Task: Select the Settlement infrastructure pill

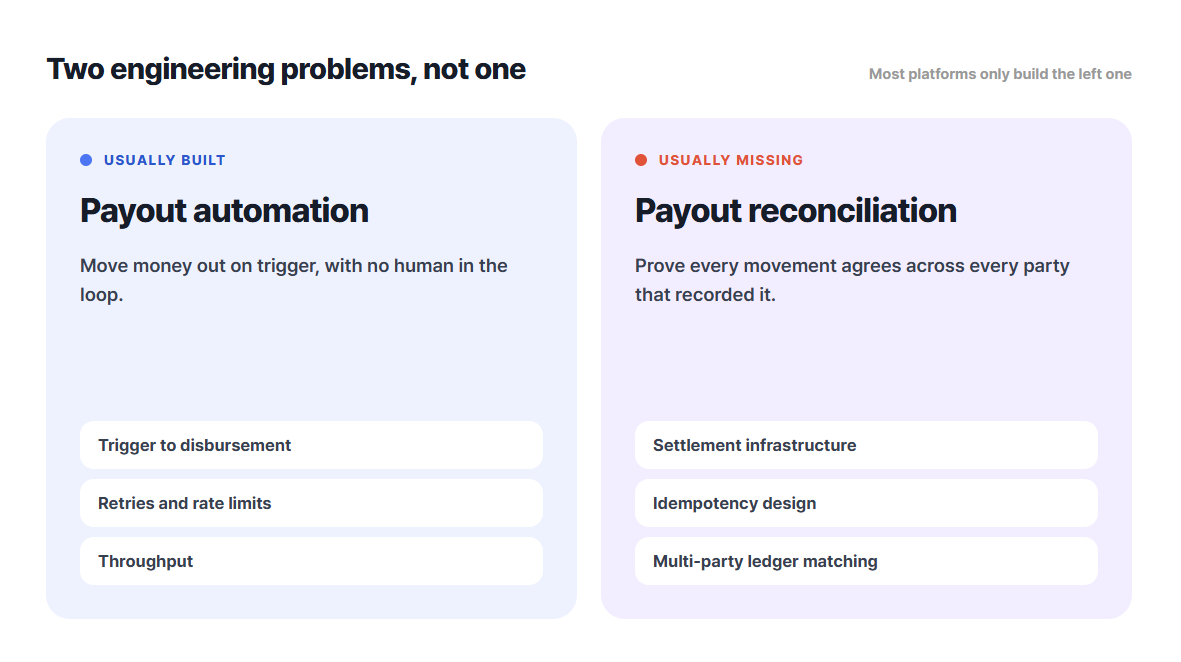Action: coord(866,445)
